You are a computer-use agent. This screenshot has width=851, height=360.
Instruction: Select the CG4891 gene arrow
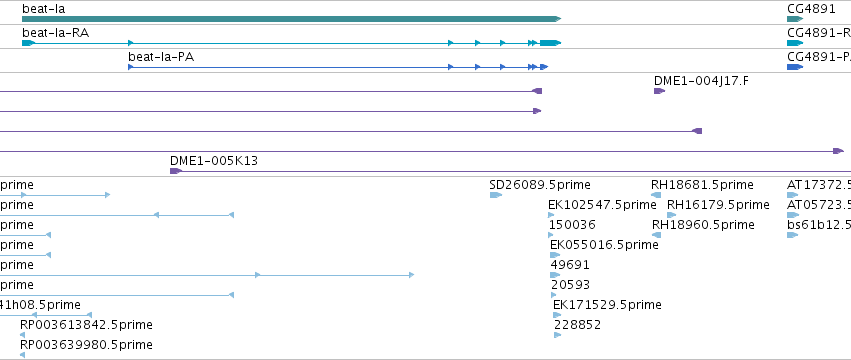click(x=795, y=19)
